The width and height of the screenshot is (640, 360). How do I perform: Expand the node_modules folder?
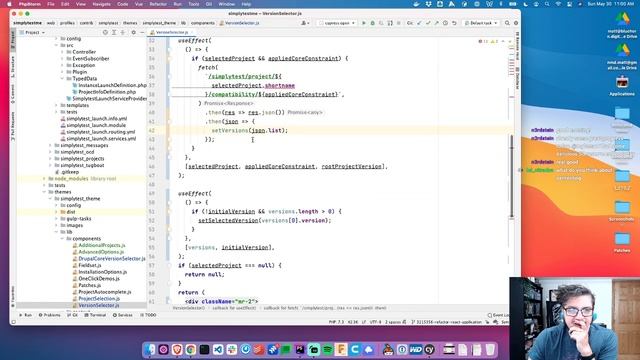click(x=44, y=178)
